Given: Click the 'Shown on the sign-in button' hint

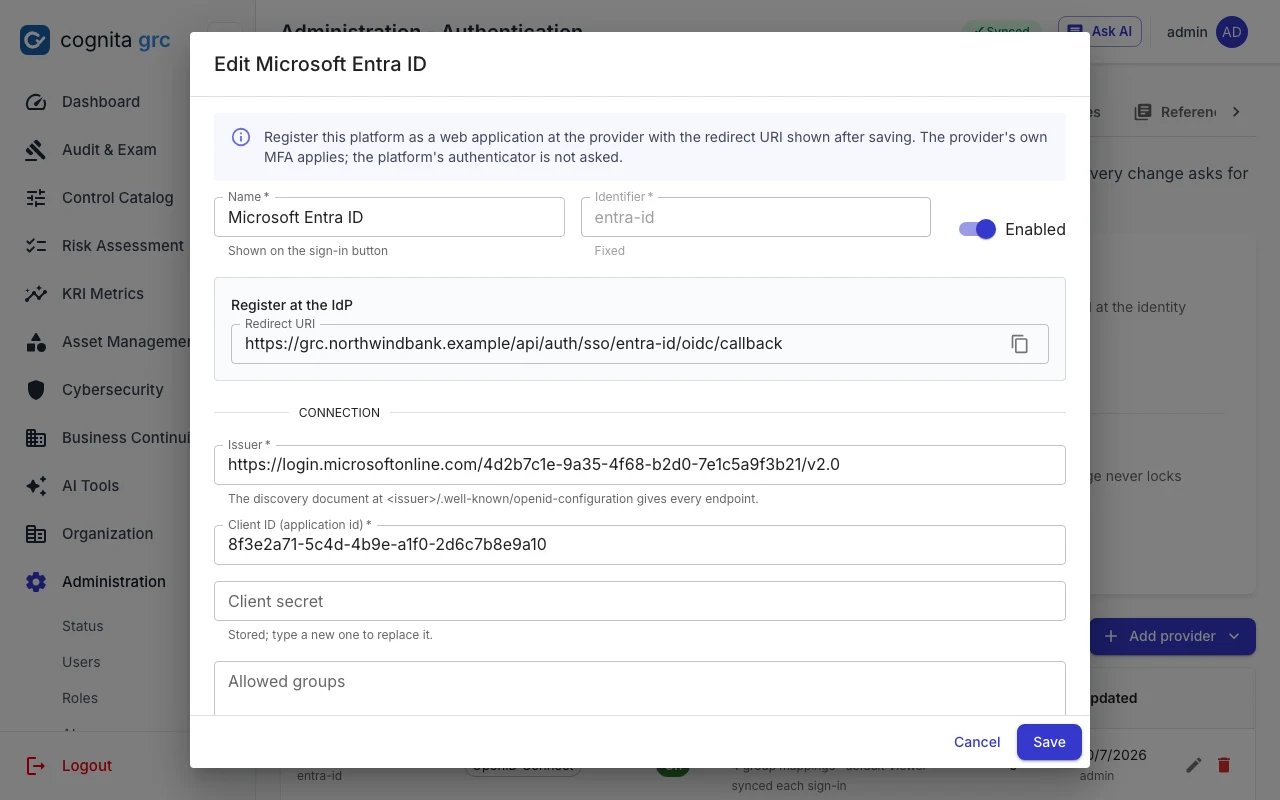Looking at the screenshot, I should coord(308,251).
